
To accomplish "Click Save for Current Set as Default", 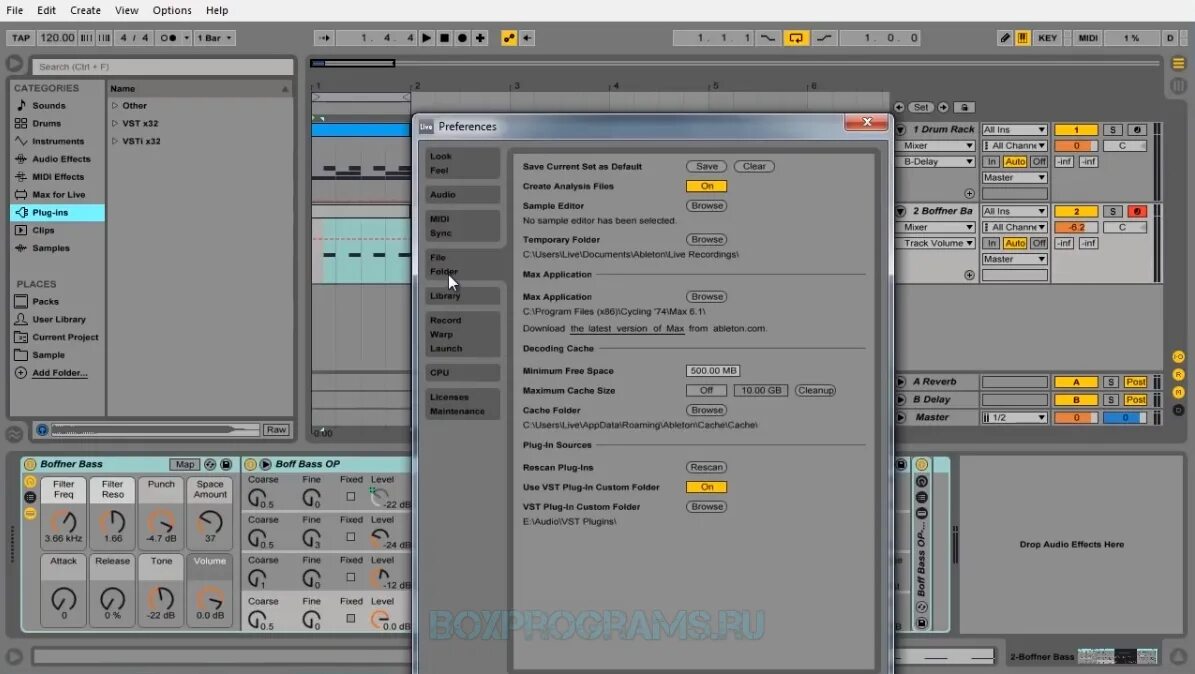I will point(706,166).
